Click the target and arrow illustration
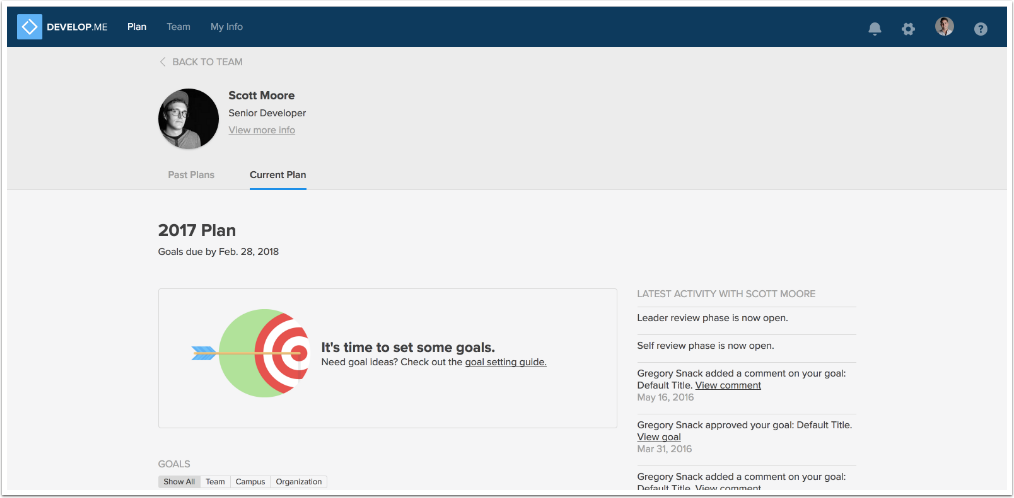 coord(250,353)
